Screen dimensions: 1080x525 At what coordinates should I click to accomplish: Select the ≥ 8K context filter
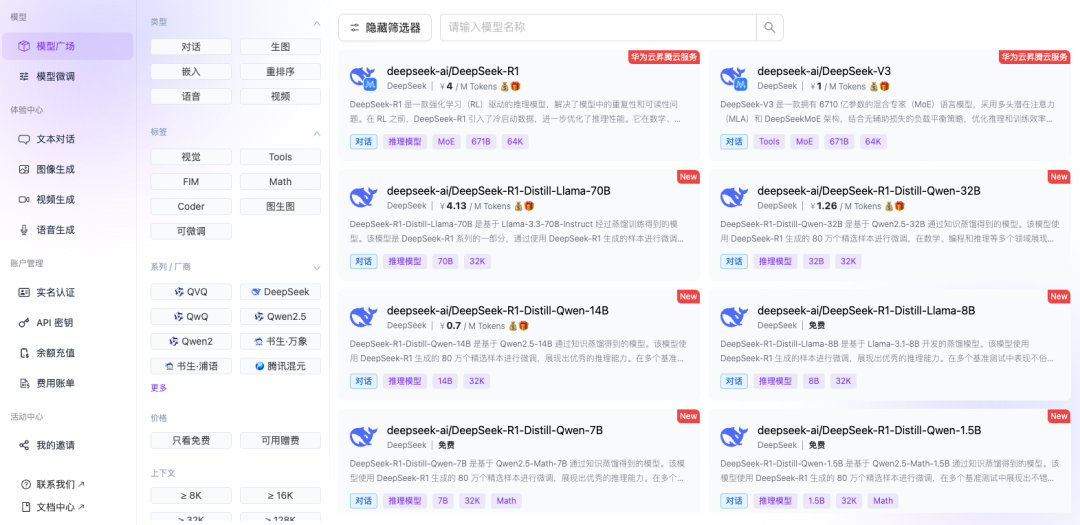(191, 496)
